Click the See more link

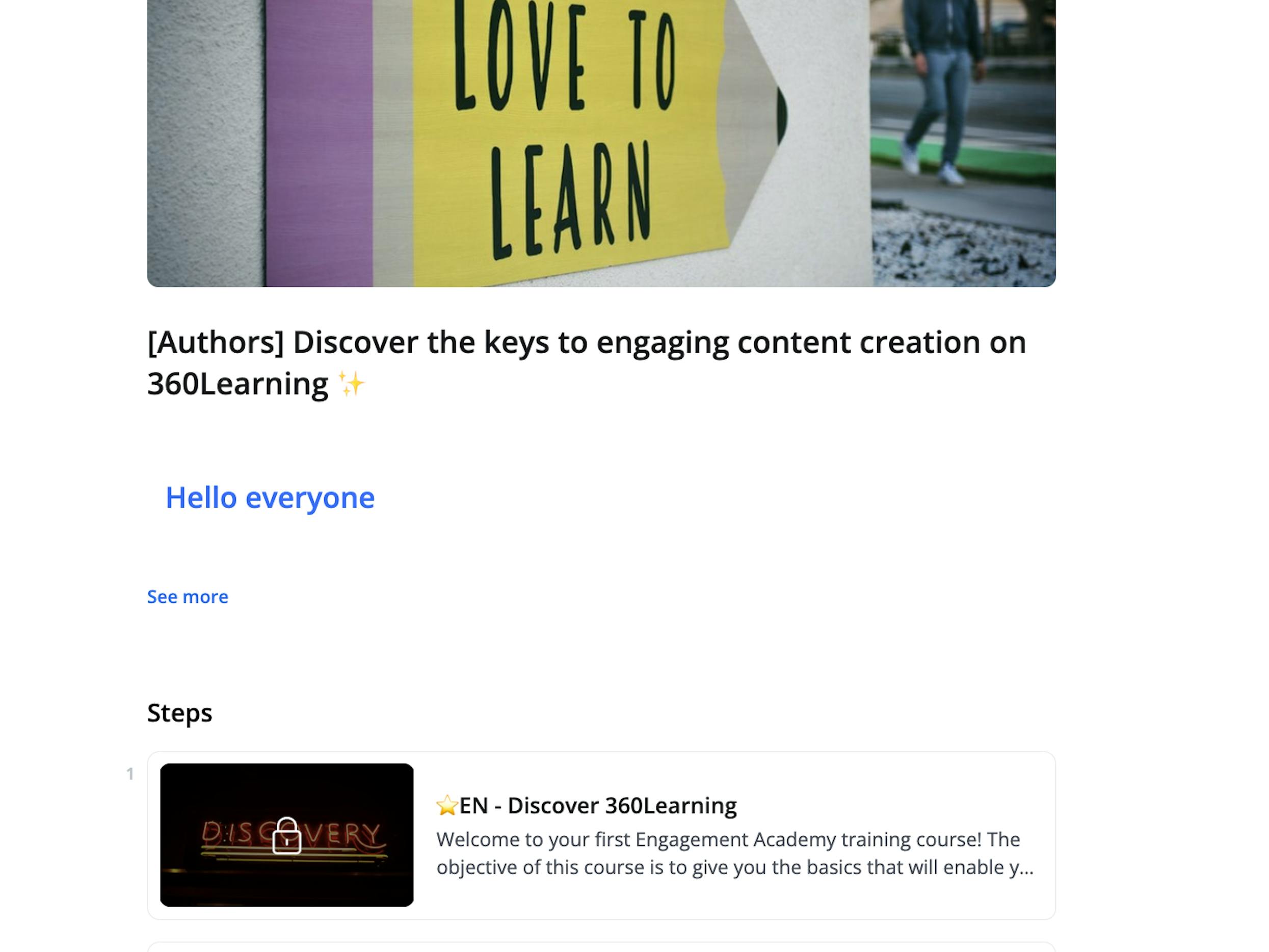(188, 597)
